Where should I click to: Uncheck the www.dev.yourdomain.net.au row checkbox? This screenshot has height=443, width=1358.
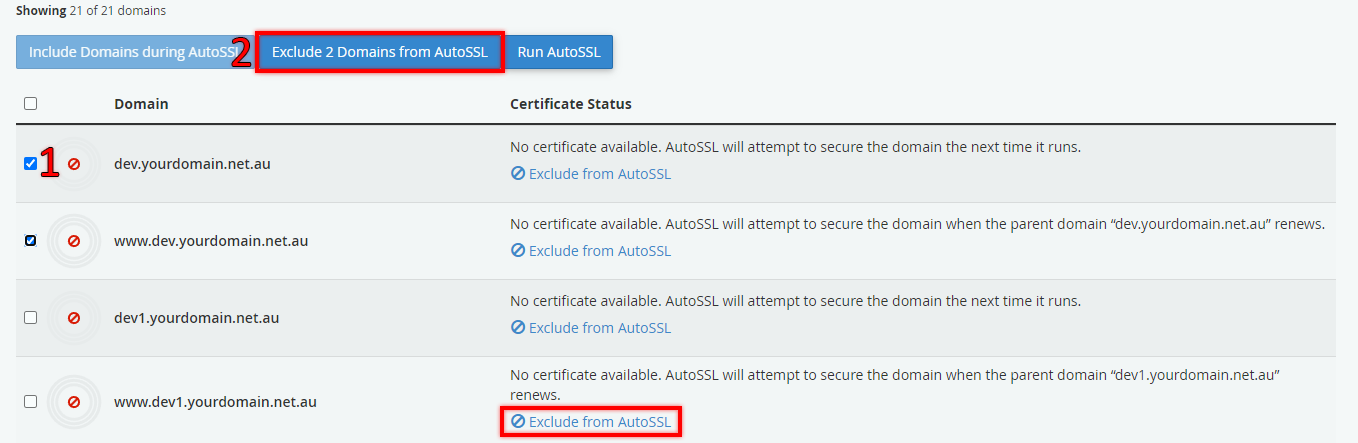[x=30, y=241]
